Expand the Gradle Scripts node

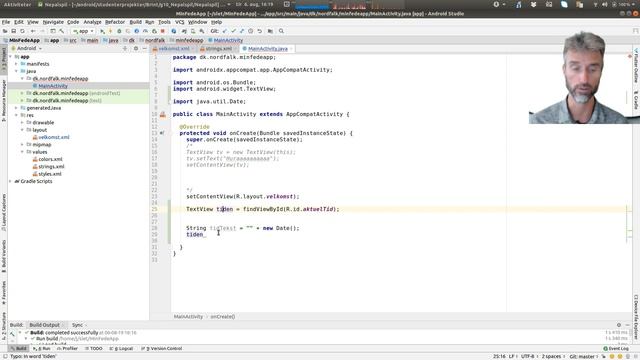click(11, 181)
